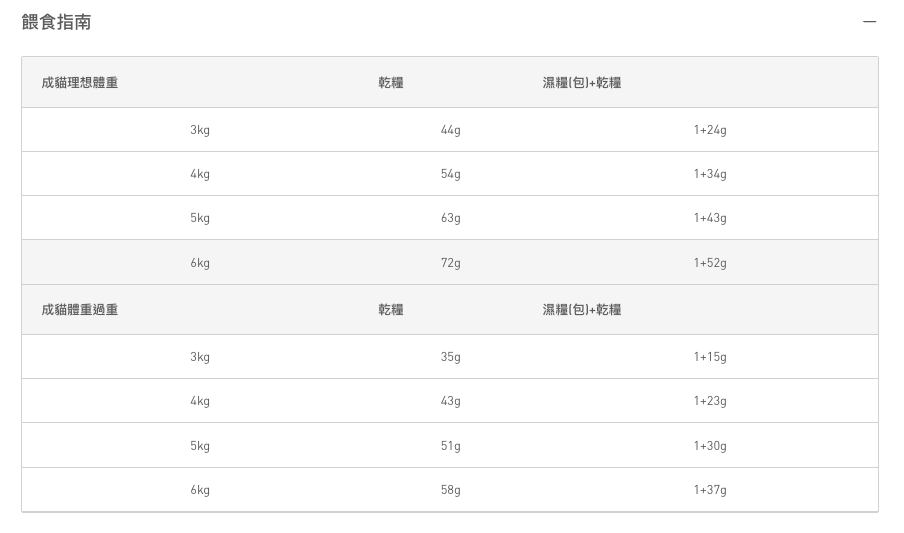Select the 1+30g cell
904x533 pixels.
[x=709, y=446]
